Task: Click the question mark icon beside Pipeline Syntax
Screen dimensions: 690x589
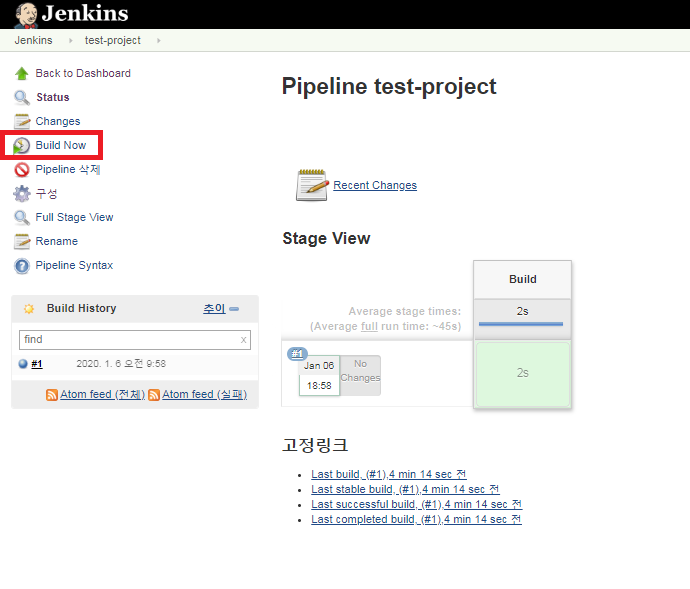Action: tap(22, 266)
